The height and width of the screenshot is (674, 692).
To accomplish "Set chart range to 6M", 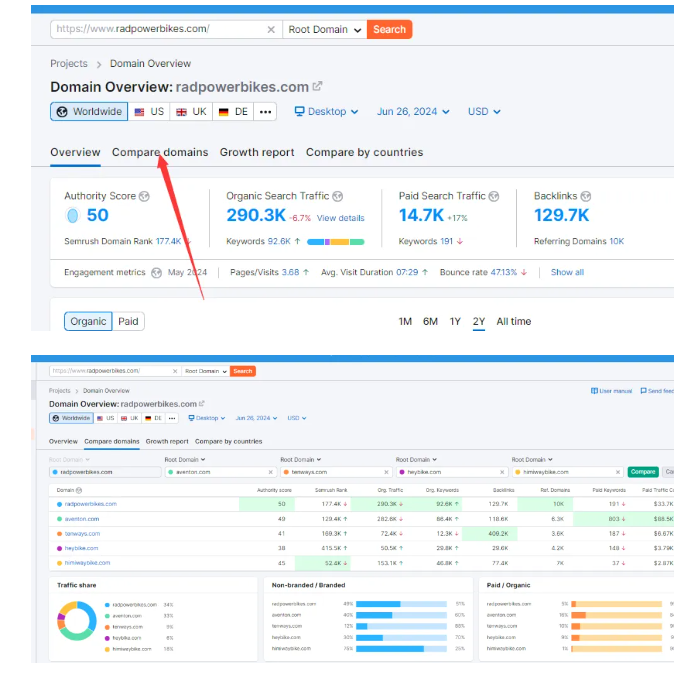I will point(430,321).
